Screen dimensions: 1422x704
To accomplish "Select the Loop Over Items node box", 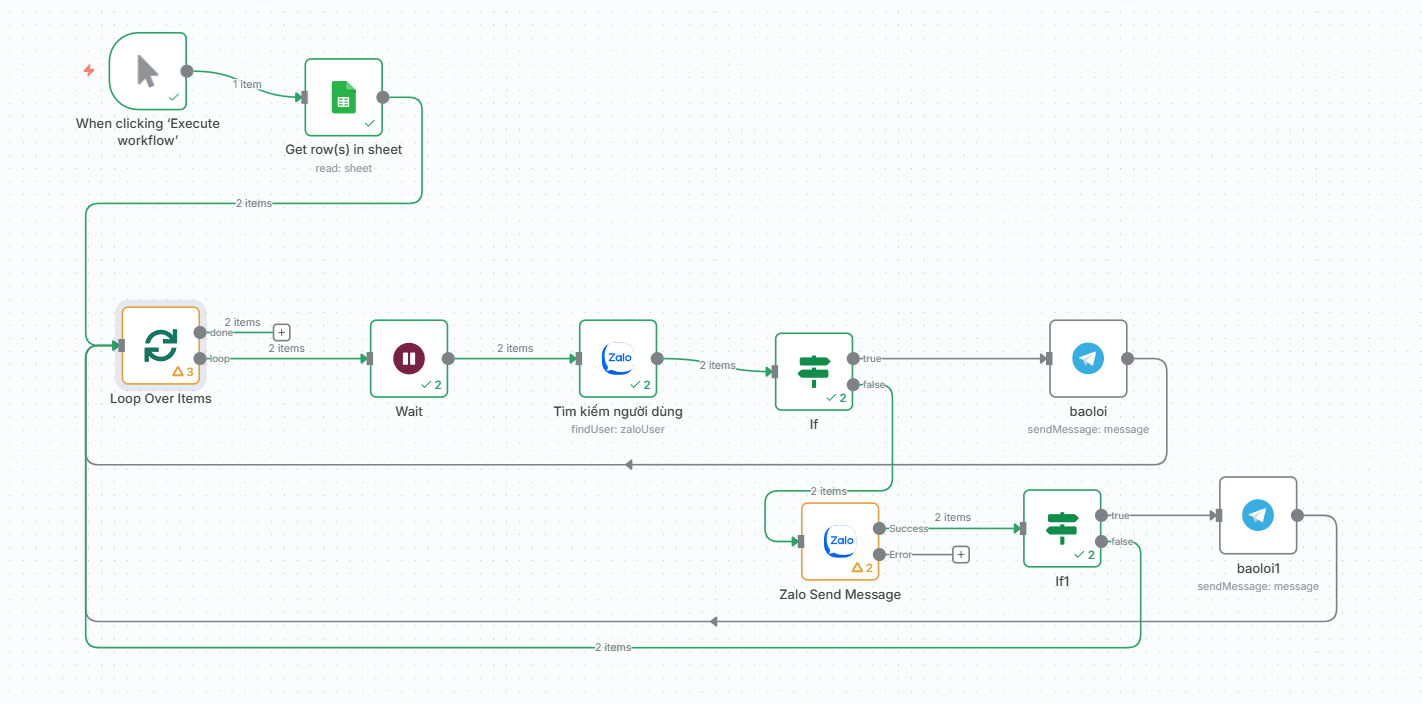I will point(160,345).
